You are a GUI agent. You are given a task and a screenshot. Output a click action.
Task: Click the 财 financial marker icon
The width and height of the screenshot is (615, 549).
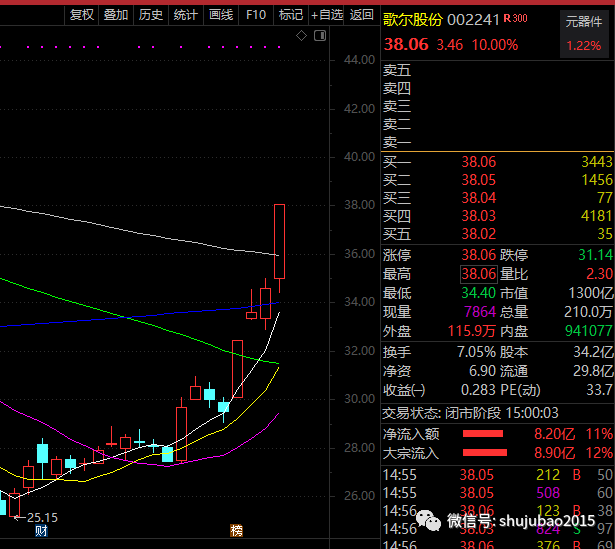pyautogui.click(x=41, y=530)
